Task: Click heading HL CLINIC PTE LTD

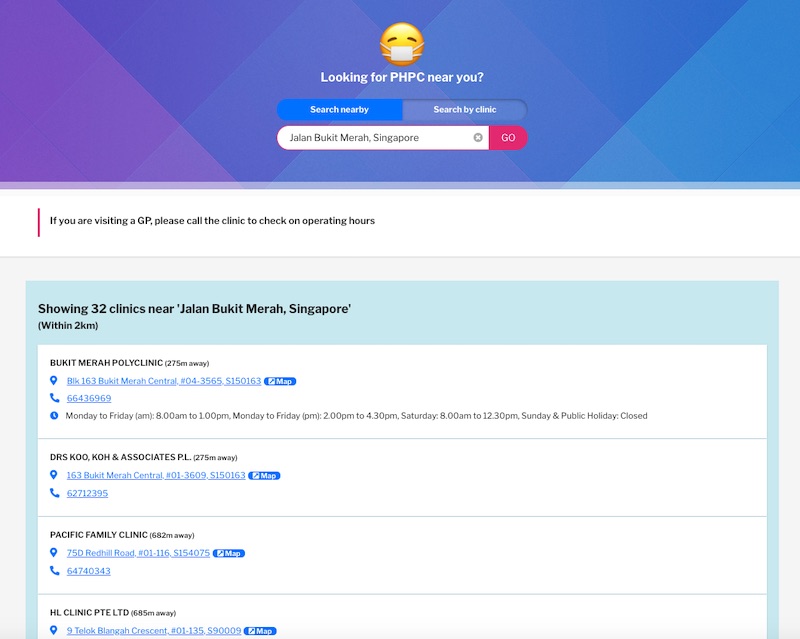Action: click(89, 612)
